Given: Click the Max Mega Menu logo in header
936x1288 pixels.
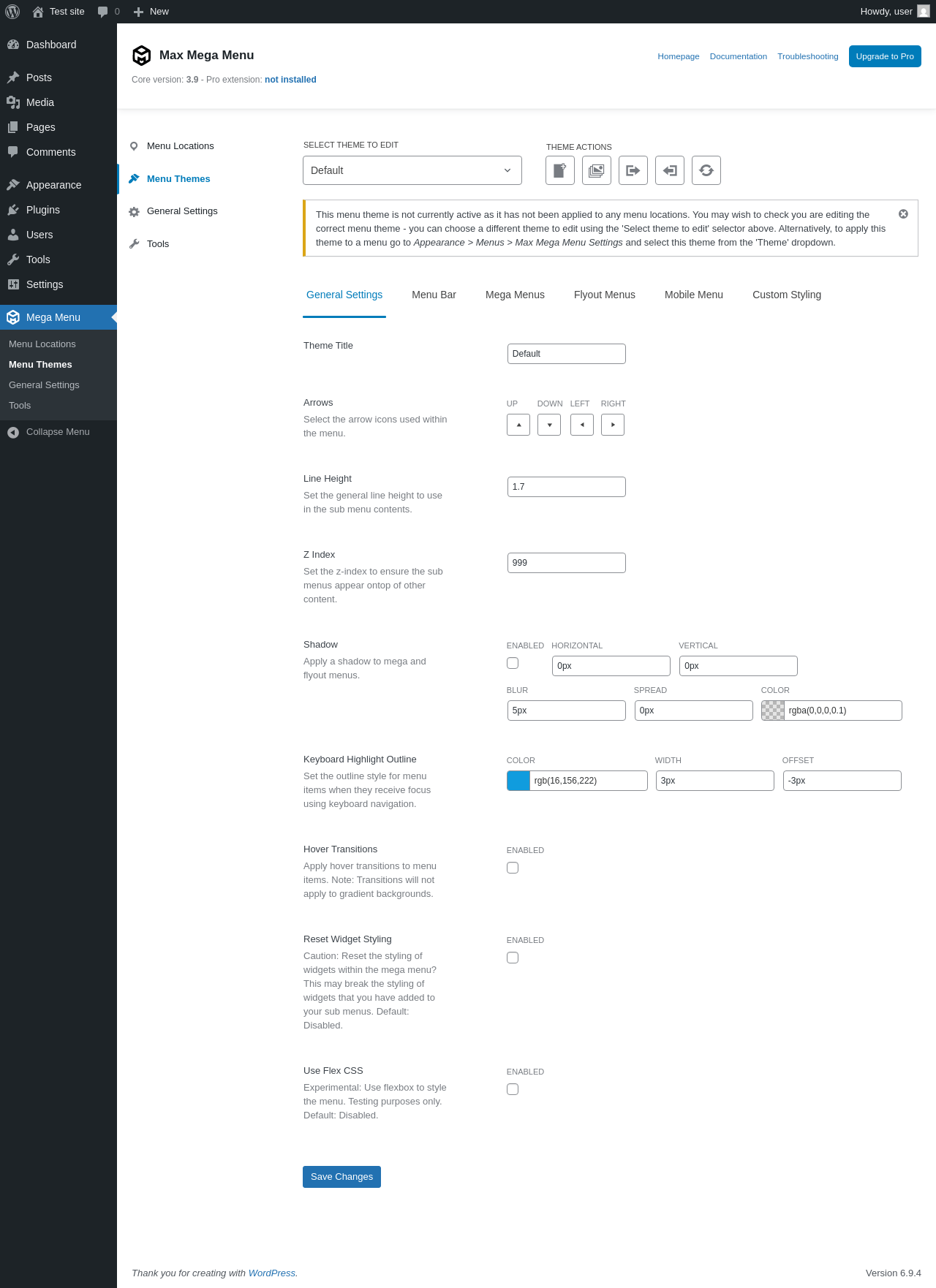Looking at the screenshot, I should point(141,56).
